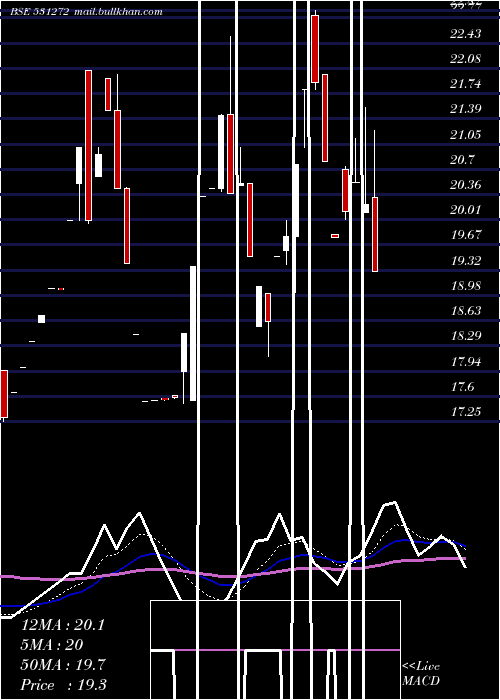Image resolution: width=500 pixels, height=700 pixels.
Task: Click the 18.98 price axis label
Action: coord(466,285)
